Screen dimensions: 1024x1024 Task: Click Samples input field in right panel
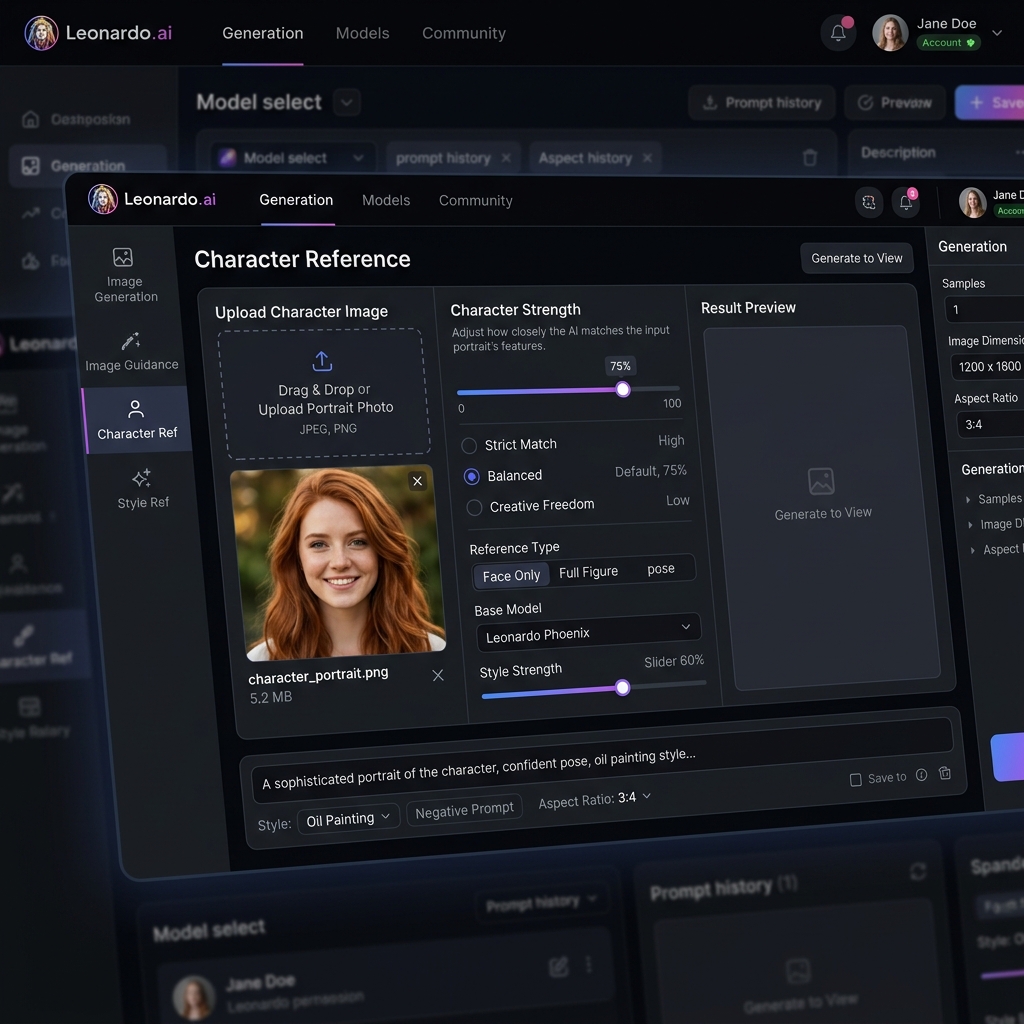click(984, 310)
